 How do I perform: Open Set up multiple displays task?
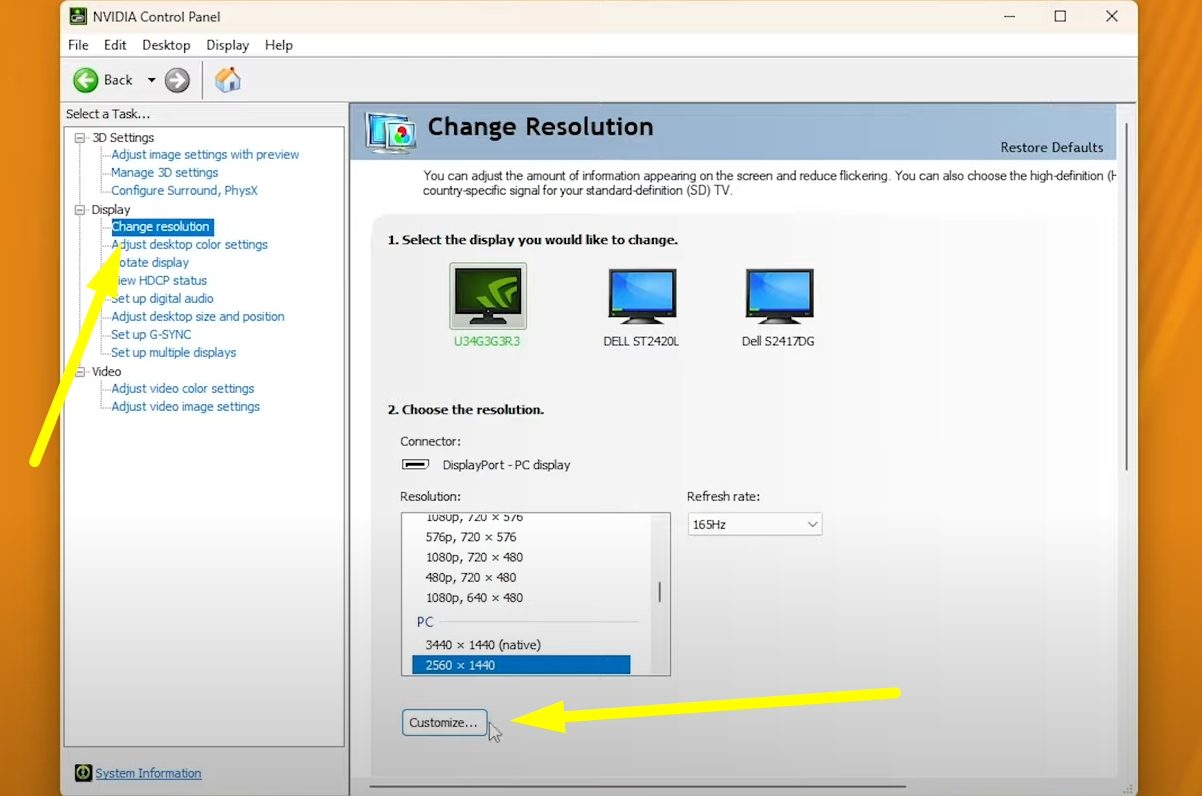(174, 353)
